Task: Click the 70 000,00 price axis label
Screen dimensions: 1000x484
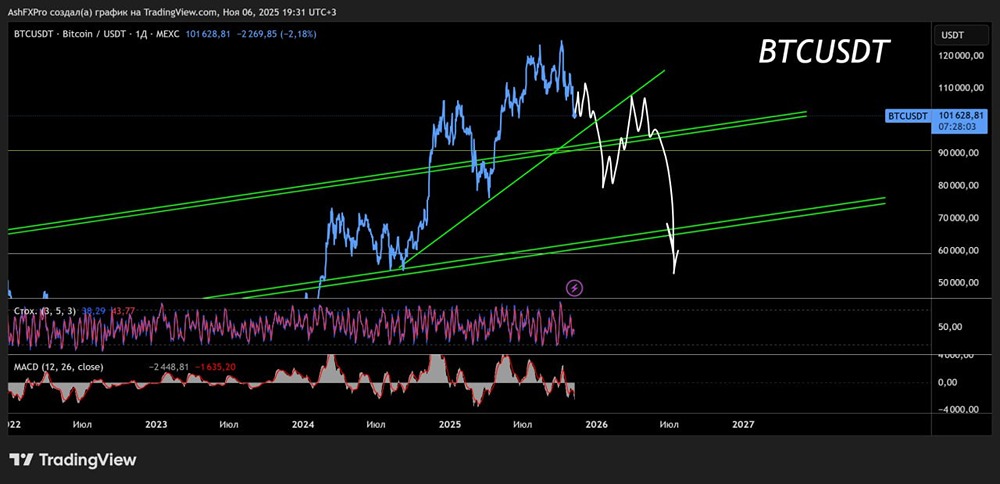Action: 959,218
